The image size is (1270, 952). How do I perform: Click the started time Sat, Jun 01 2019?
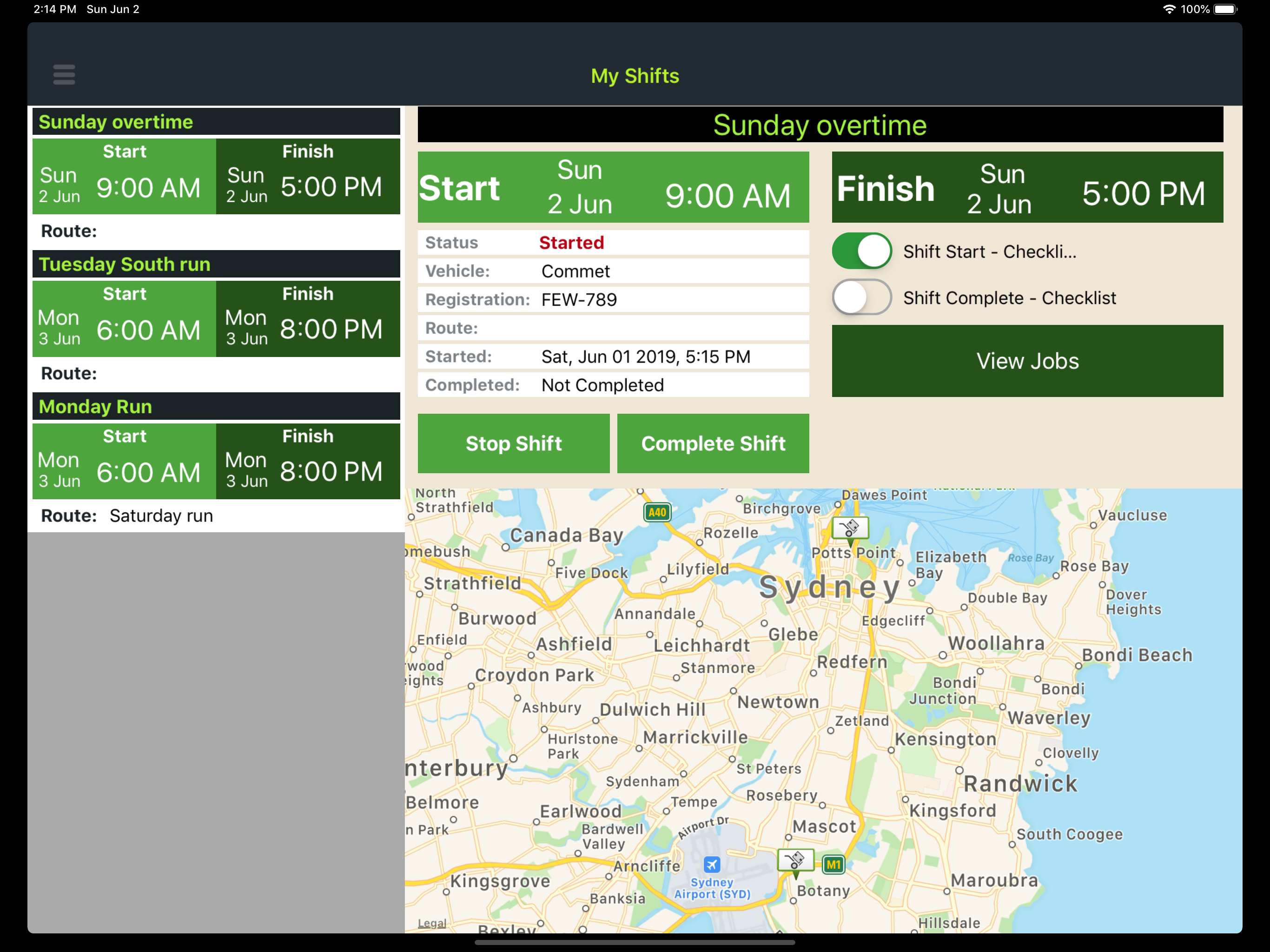[x=646, y=357]
